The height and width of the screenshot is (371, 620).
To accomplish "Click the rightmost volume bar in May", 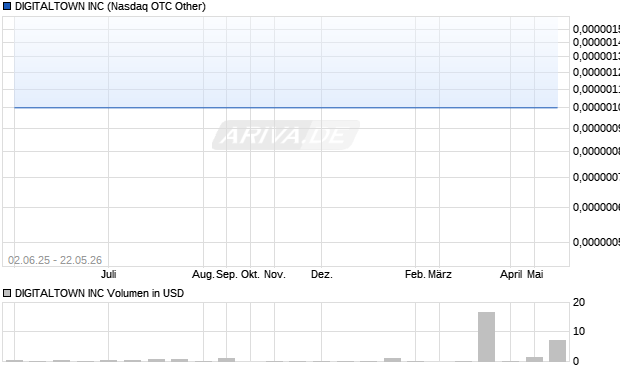I will point(558,351).
